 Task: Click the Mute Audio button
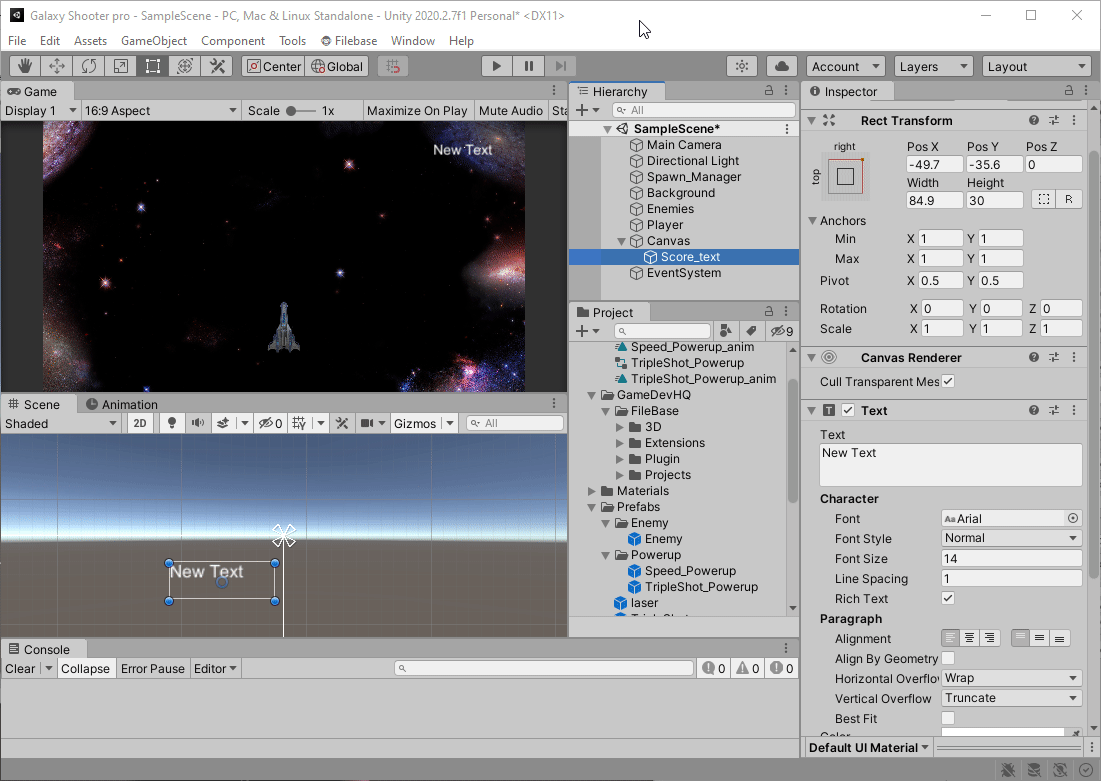pyautogui.click(x=510, y=111)
